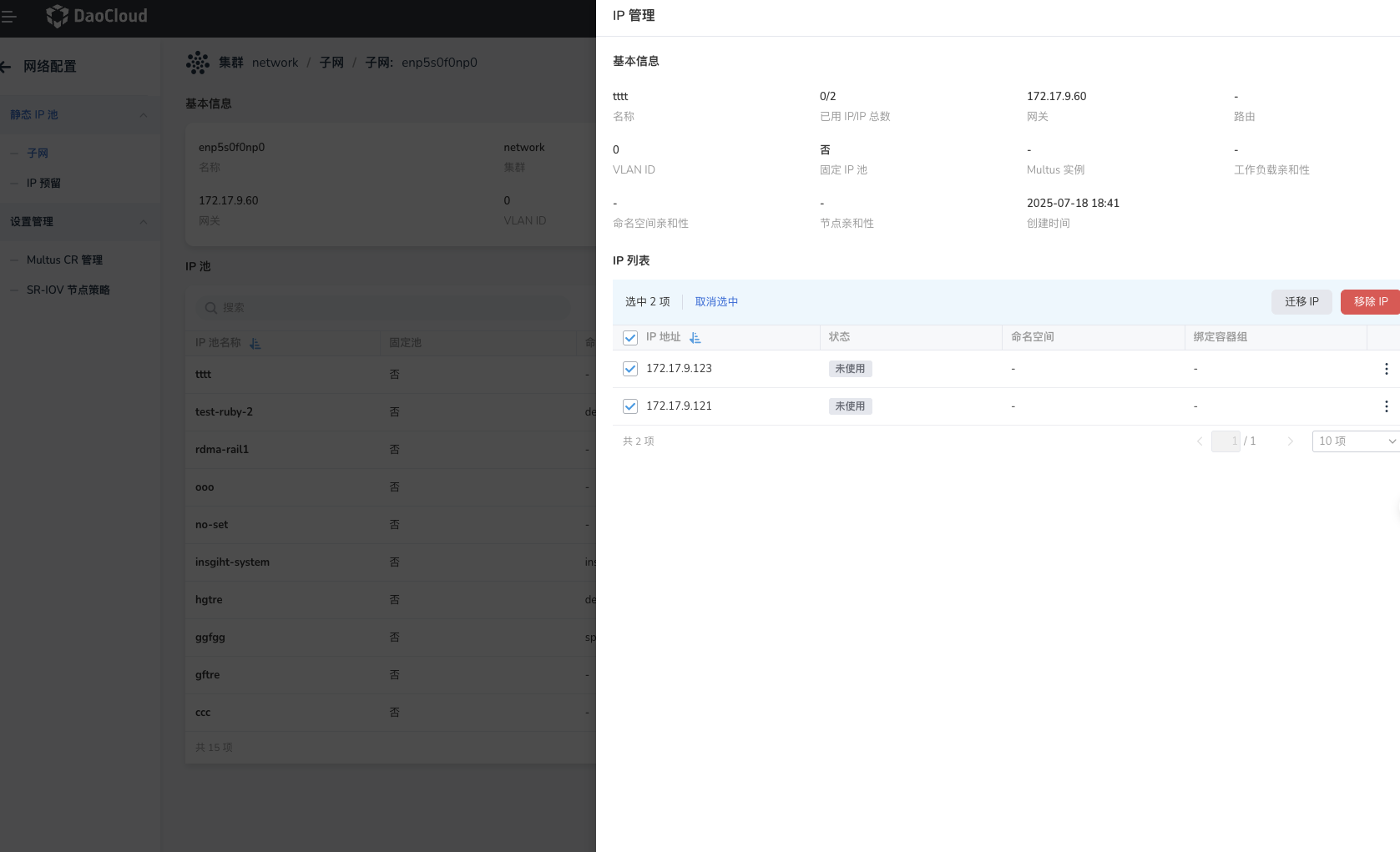Sort the IP 地址 column

pos(695,337)
